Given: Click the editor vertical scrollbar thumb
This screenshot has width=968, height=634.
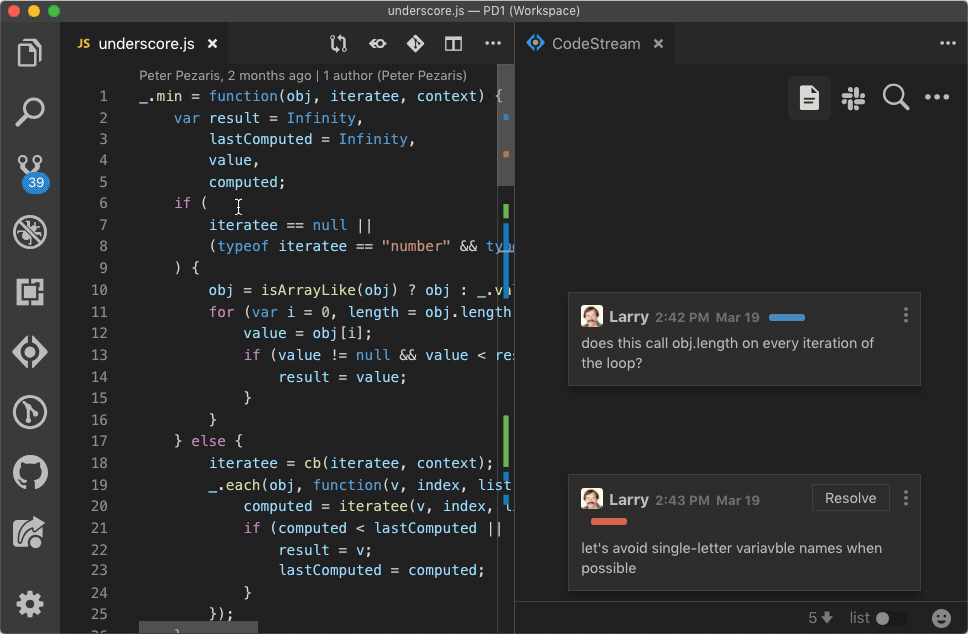Looking at the screenshot, I should 506,125.
